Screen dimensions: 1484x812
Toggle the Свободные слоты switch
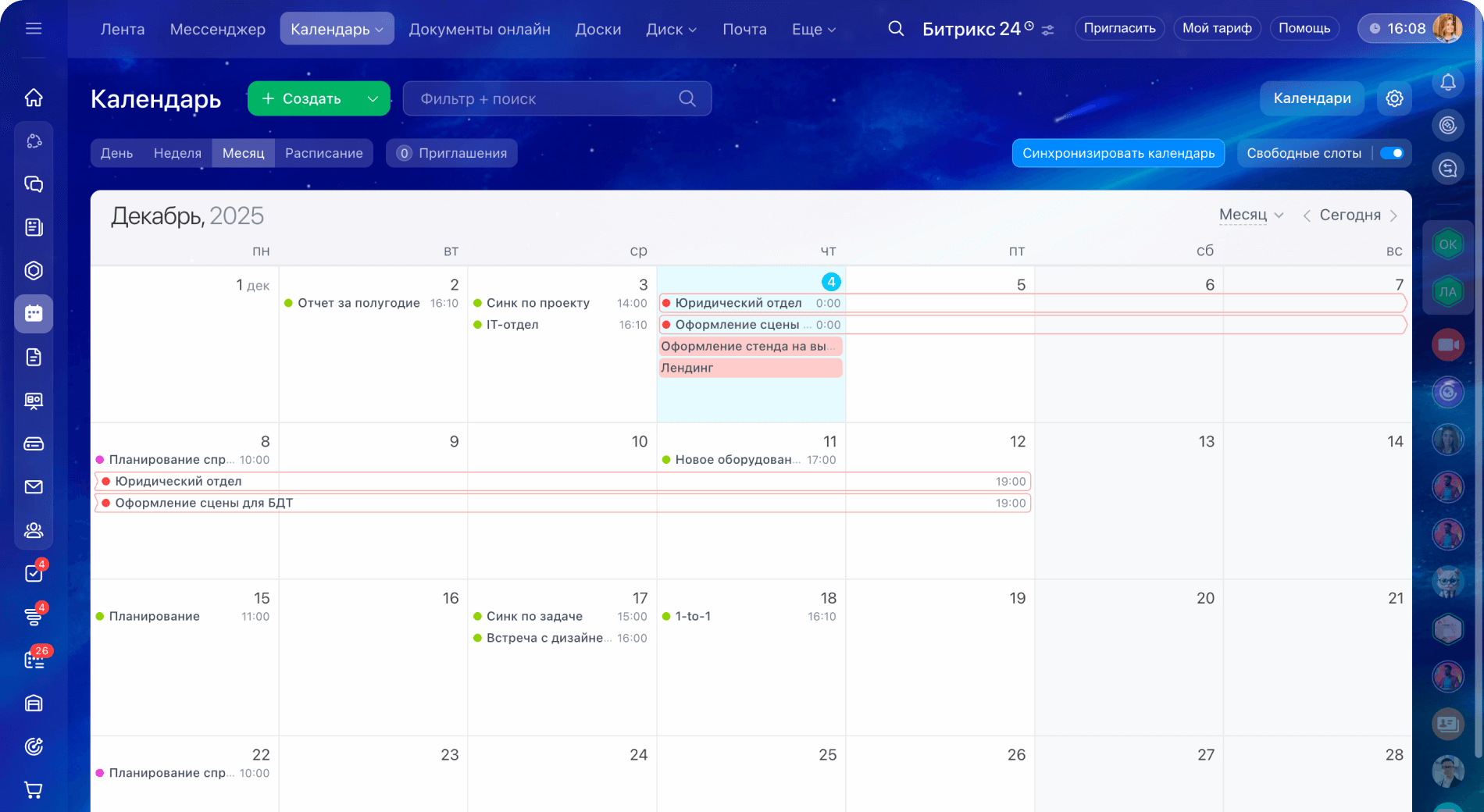pos(1391,153)
